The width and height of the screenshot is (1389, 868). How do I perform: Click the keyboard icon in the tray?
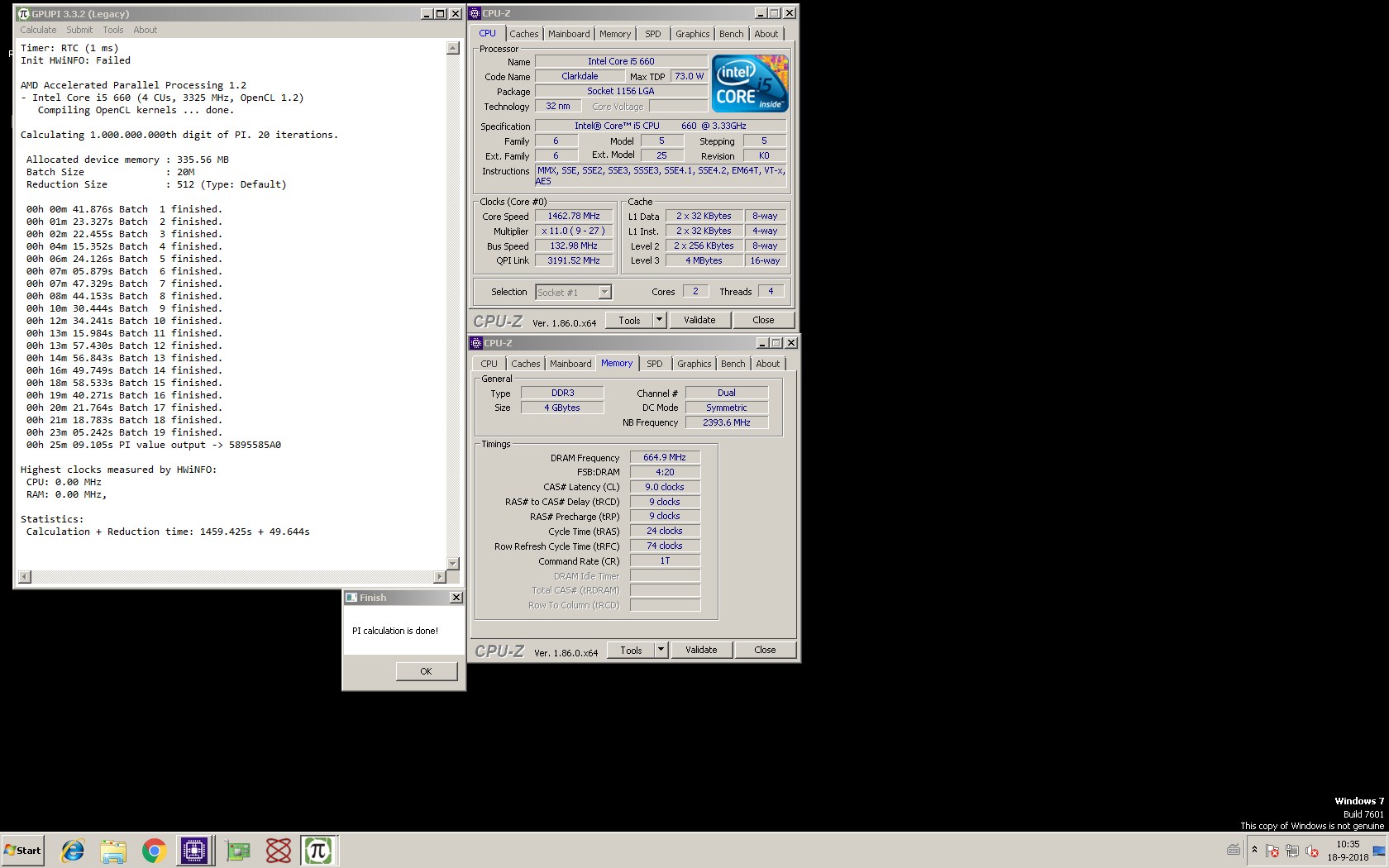(x=1234, y=850)
